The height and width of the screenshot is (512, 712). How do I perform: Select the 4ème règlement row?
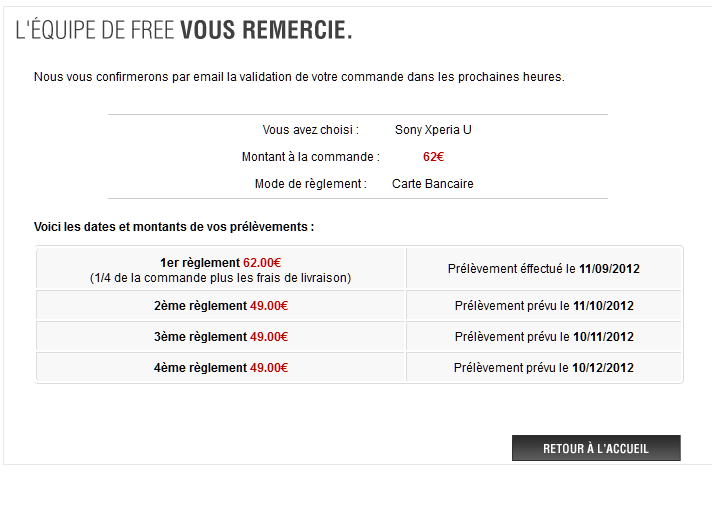pos(220,368)
